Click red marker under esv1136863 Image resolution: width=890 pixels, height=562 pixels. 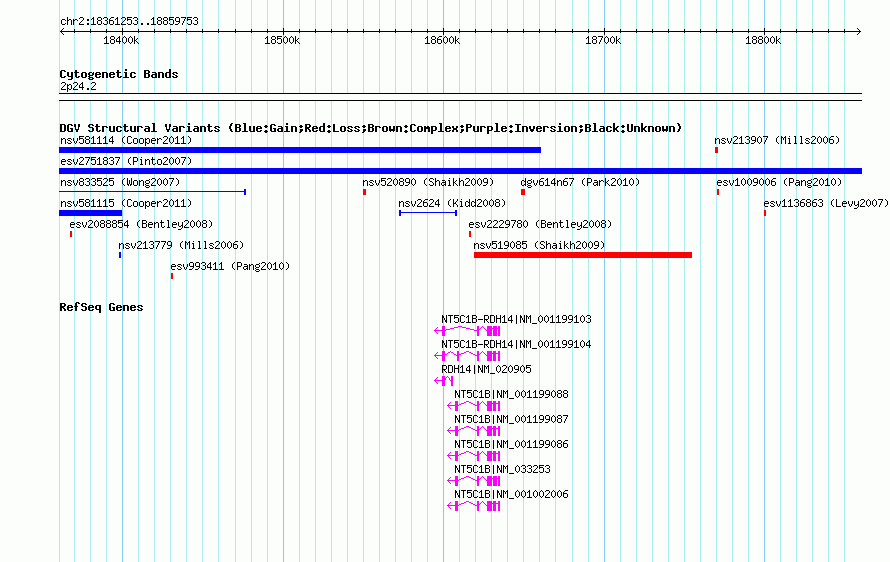tap(765, 213)
